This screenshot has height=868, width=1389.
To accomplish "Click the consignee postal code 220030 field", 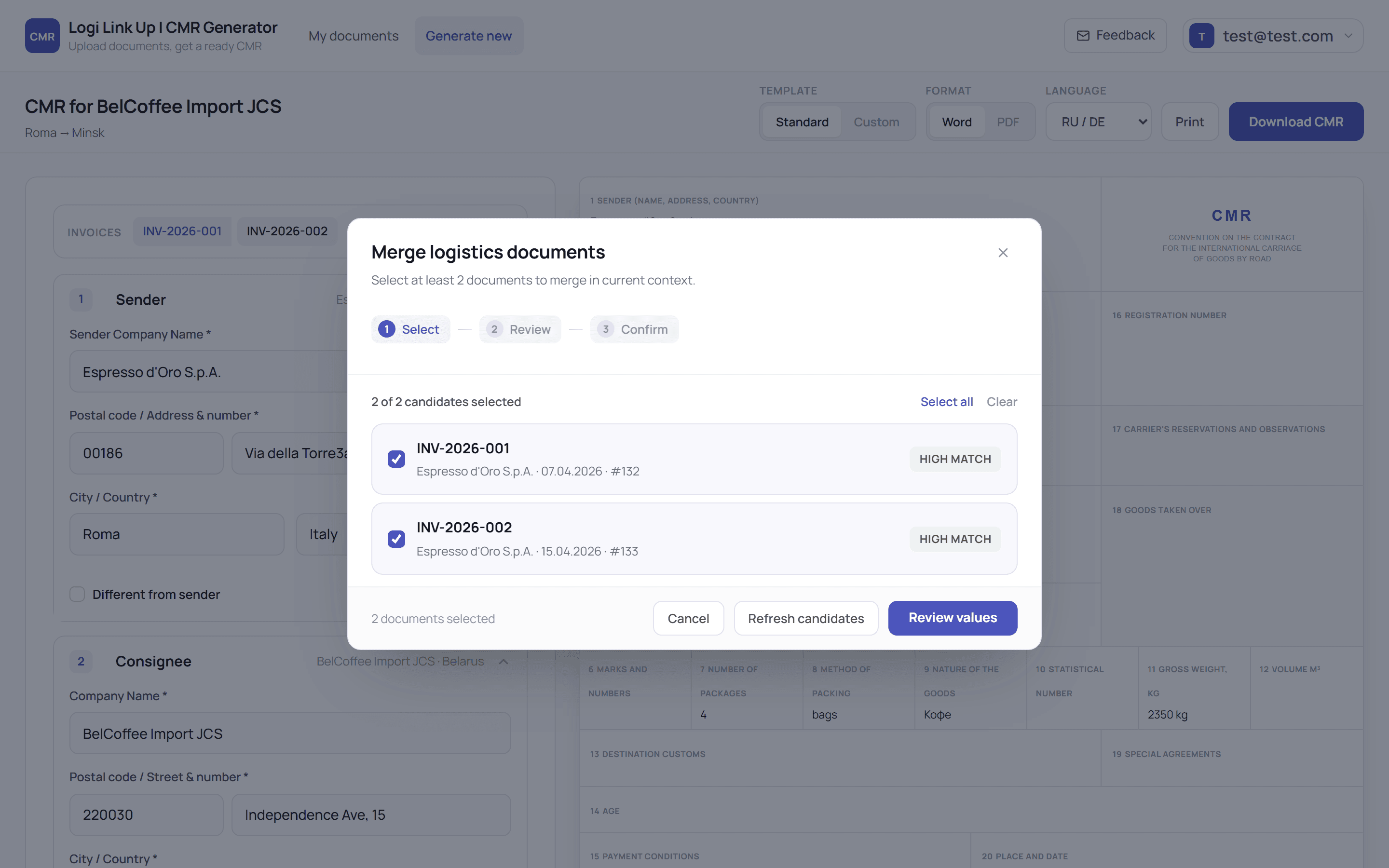I will pyautogui.click(x=146, y=814).
